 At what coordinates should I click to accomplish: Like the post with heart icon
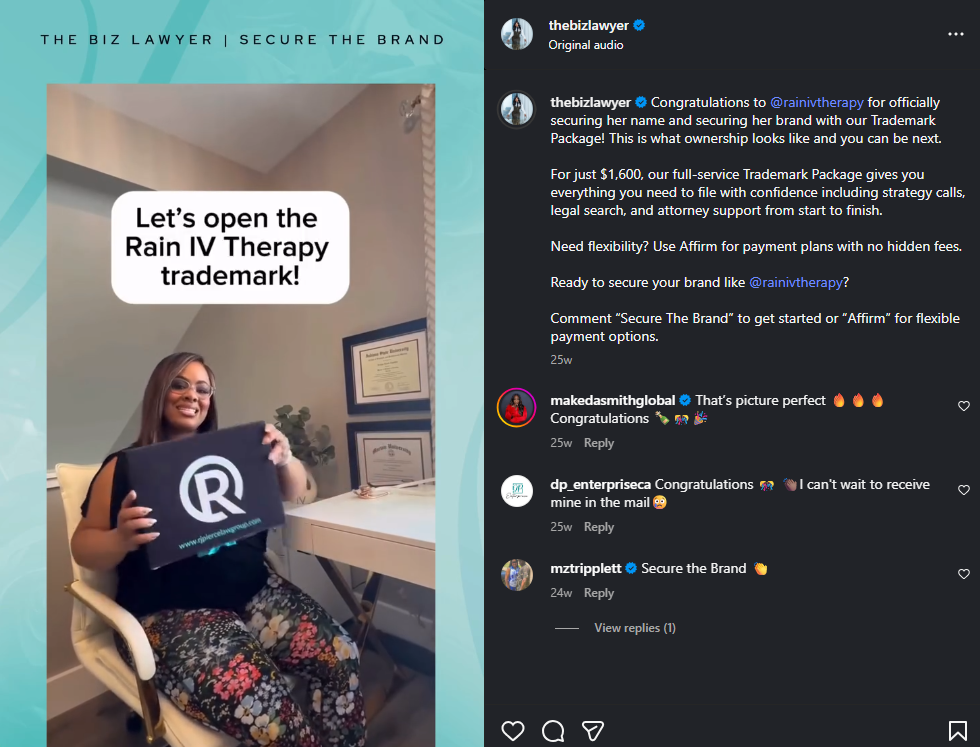(x=512, y=730)
